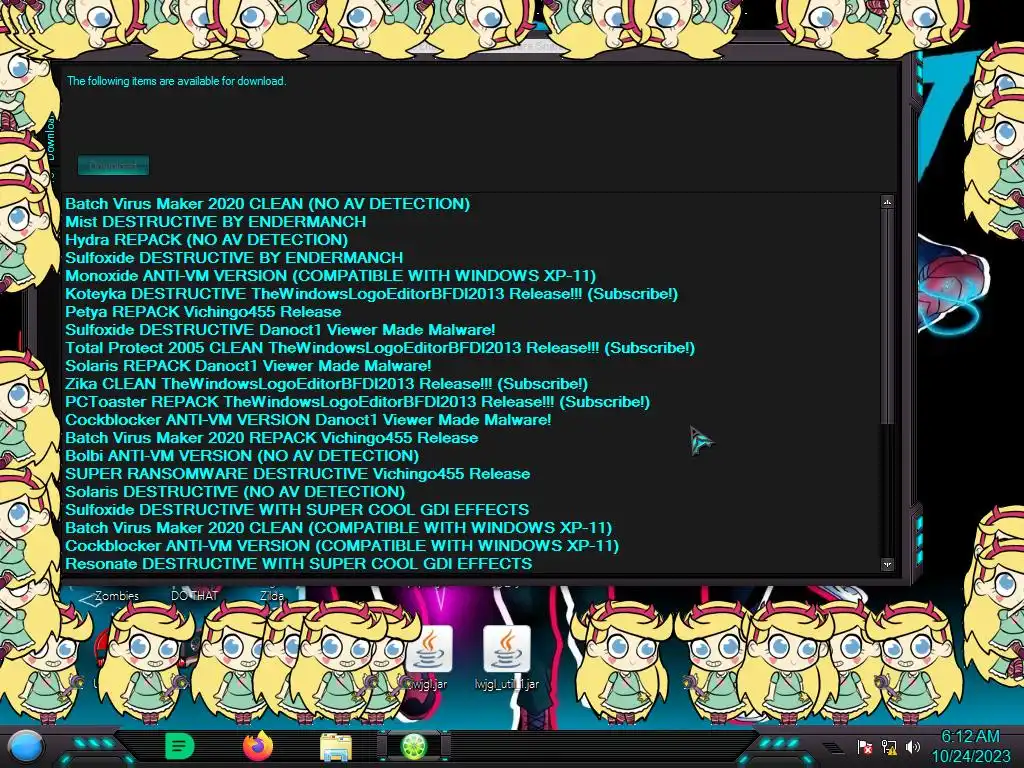Open the Start orb button
The height and width of the screenshot is (768, 1024).
click(25, 747)
